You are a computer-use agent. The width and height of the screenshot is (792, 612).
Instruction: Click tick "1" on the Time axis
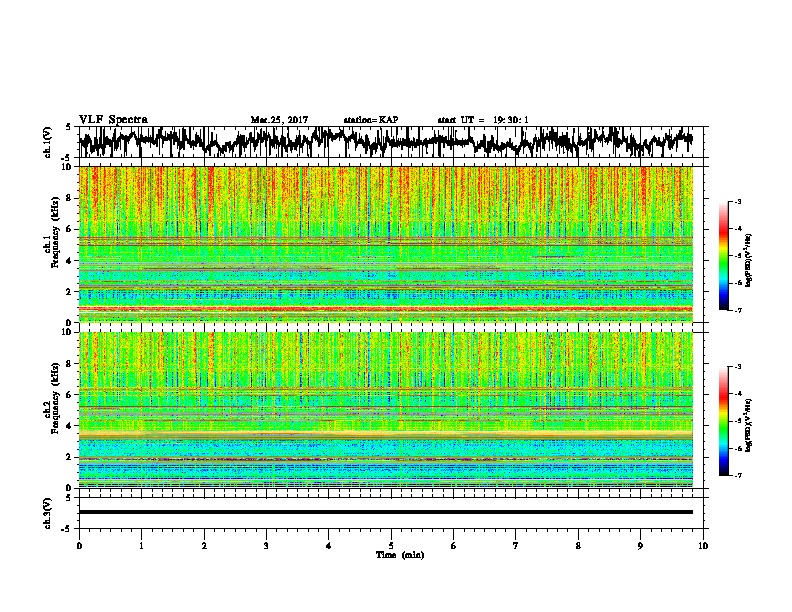tap(141, 546)
